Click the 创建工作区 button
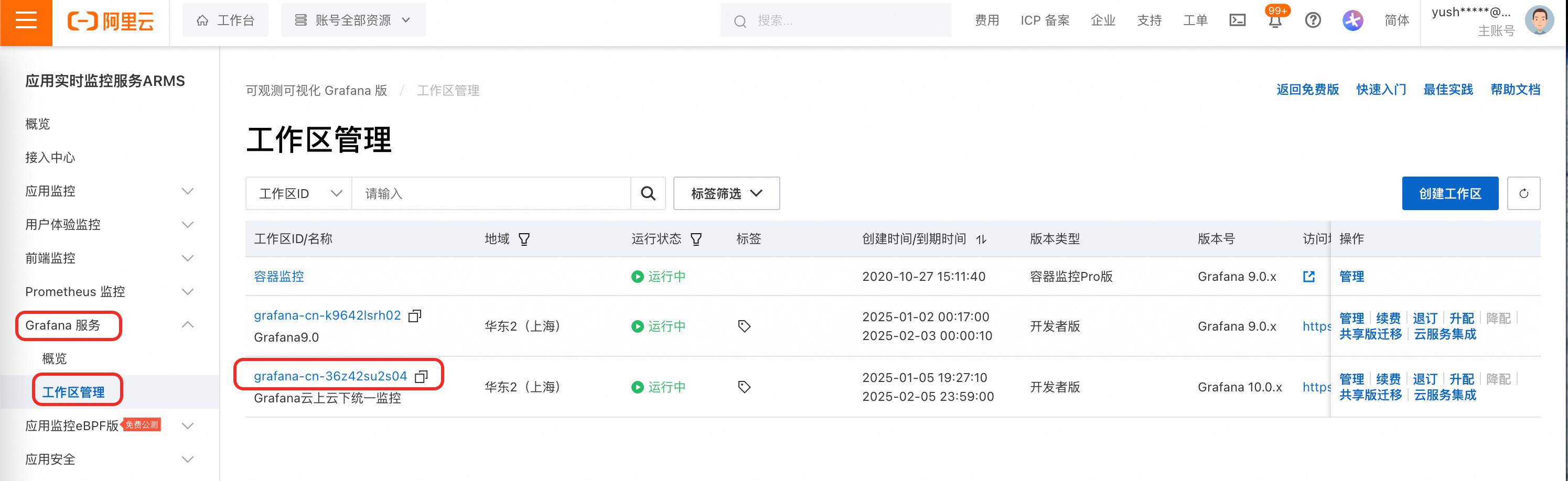The image size is (1568, 481). [x=1450, y=193]
